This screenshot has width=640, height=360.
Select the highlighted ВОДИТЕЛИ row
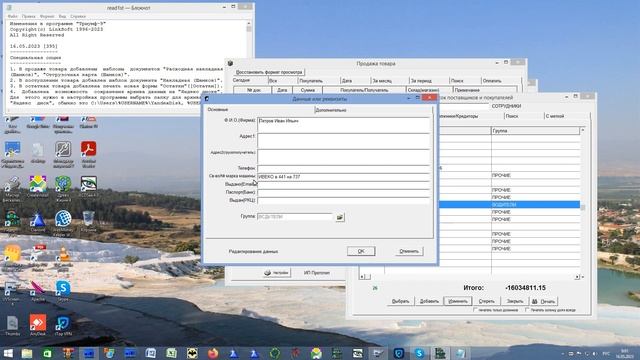509,204
